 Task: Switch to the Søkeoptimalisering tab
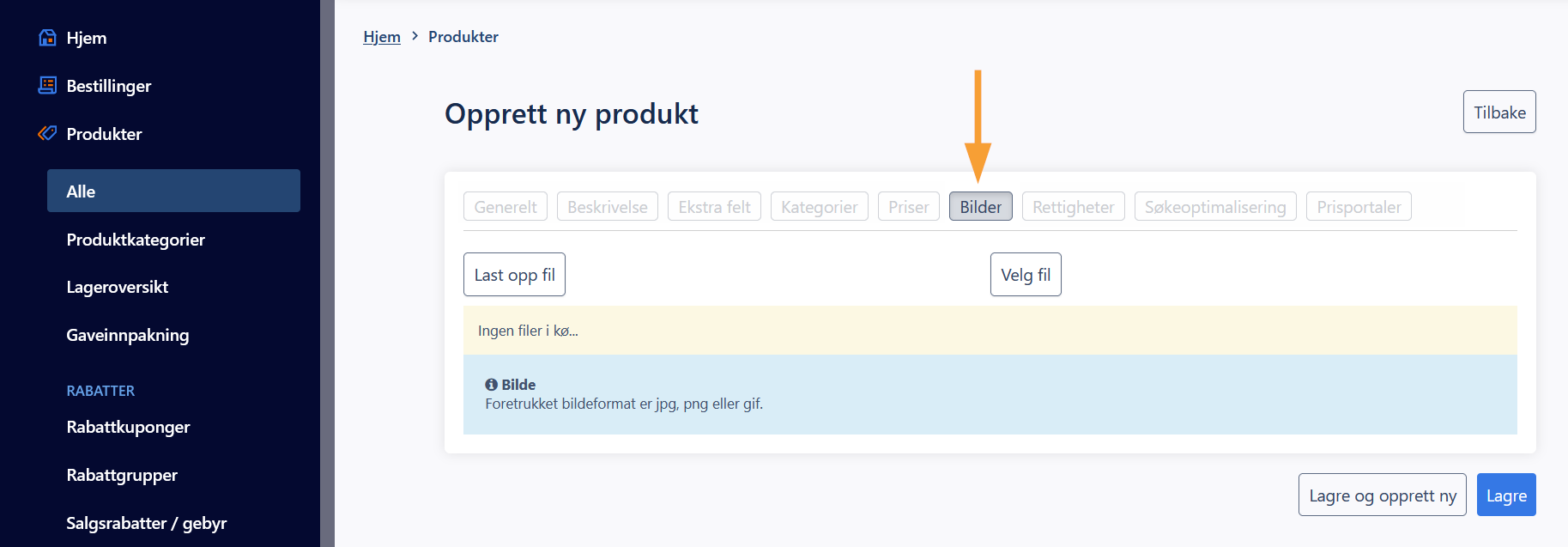coord(1215,206)
